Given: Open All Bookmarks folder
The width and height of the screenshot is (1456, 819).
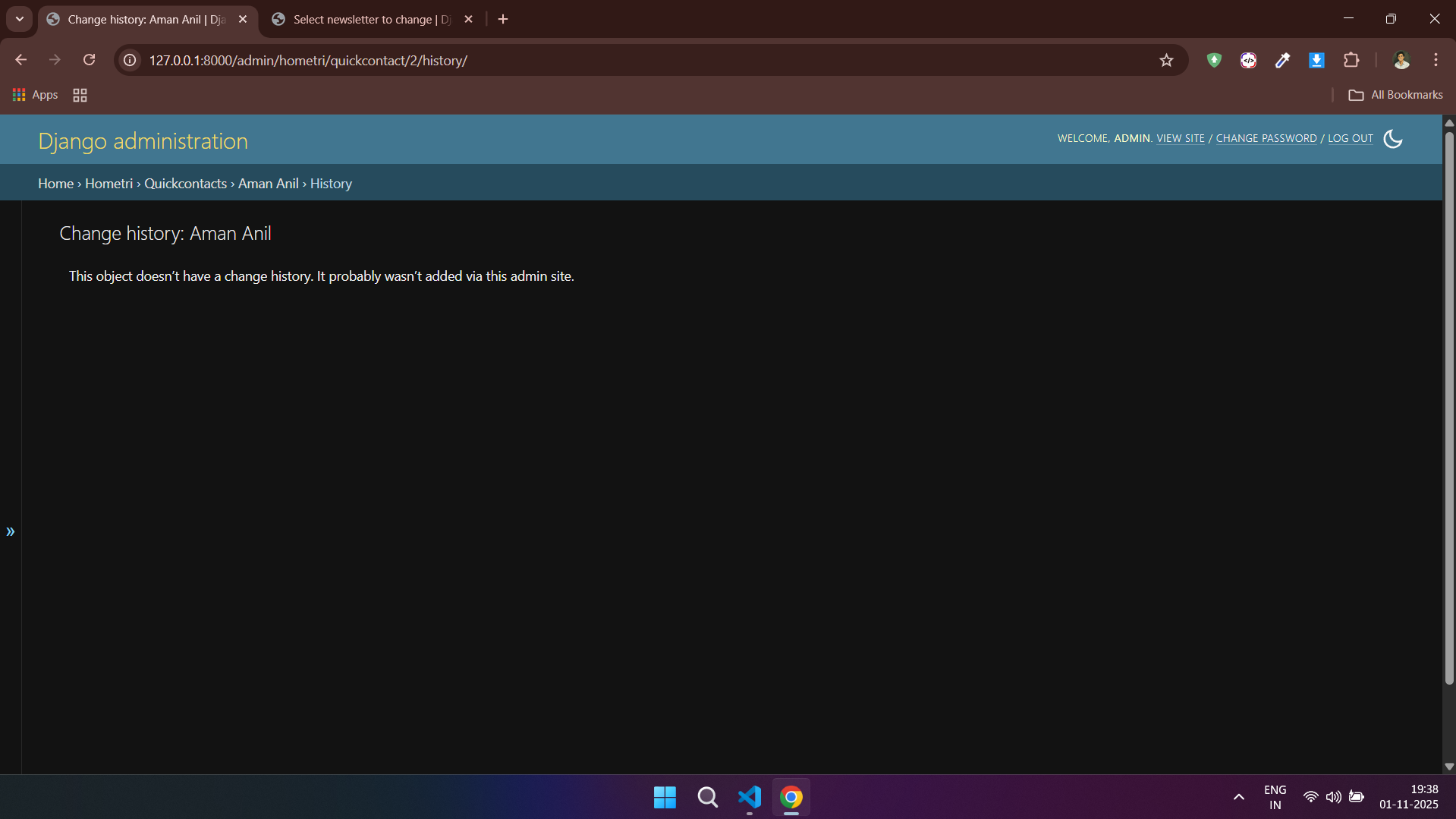Looking at the screenshot, I should click(x=1395, y=95).
